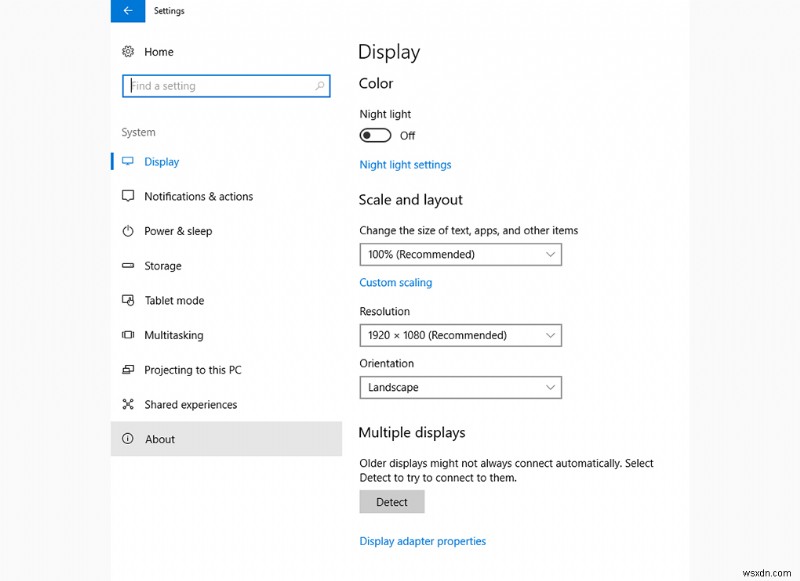The image size is (800, 581).
Task: Click the Multitasking icon
Action: tap(129, 335)
